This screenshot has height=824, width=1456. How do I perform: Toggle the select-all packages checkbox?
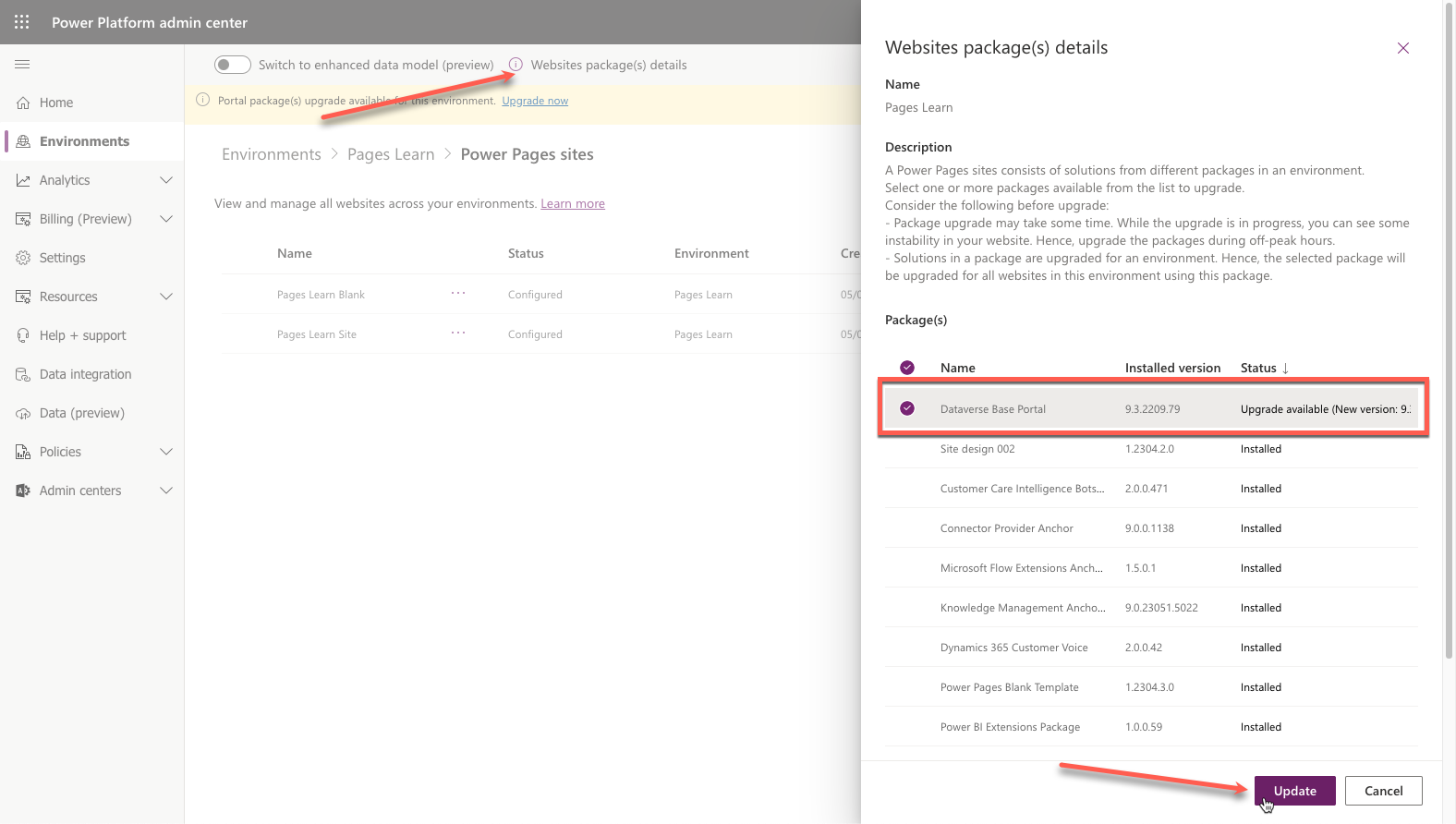pos(907,368)
